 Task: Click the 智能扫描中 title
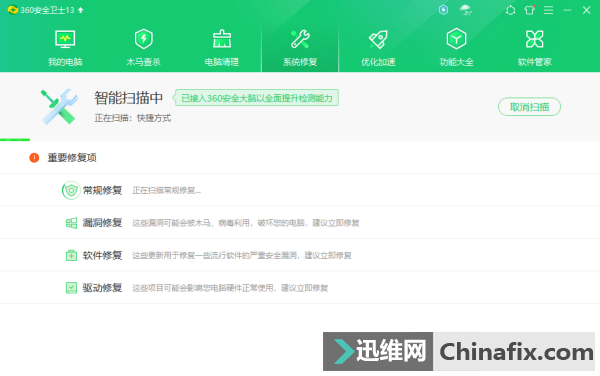pos(129,98)
